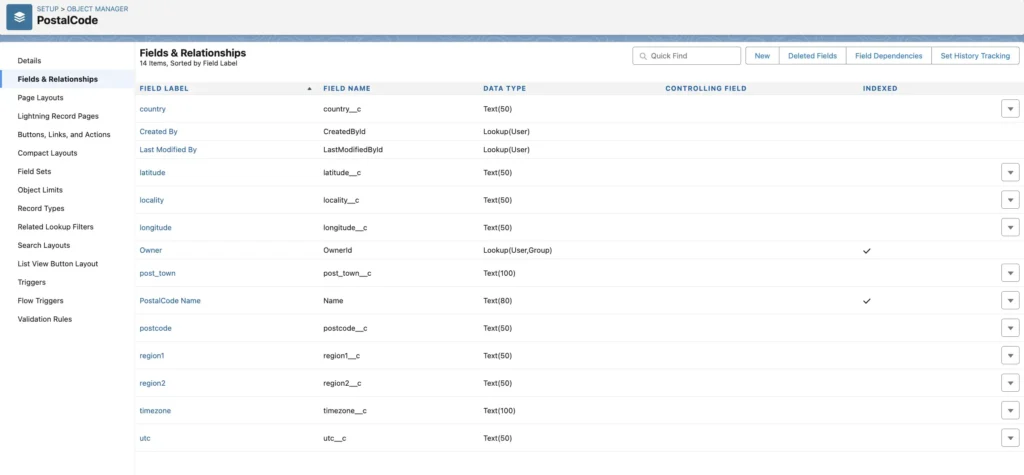1024x475 pixels.
Task: Open Lightning Record Pages
Action: click(x=58, y=116)
